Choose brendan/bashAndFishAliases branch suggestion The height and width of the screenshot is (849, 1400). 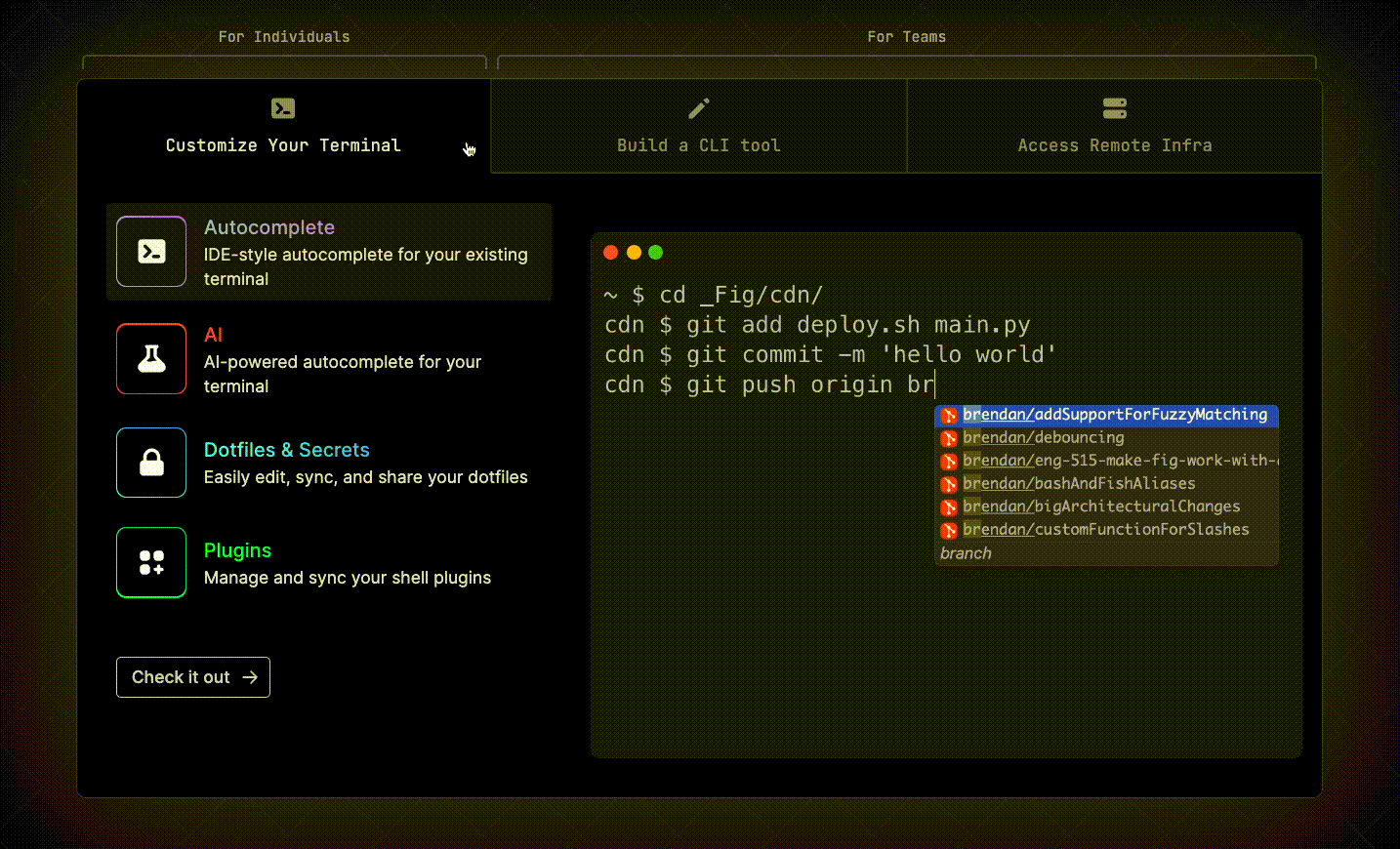point(1107,484)
